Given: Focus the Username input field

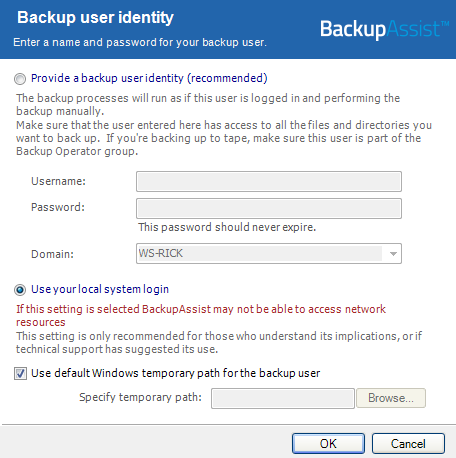Looking at the screenshot, I should 269,182.
